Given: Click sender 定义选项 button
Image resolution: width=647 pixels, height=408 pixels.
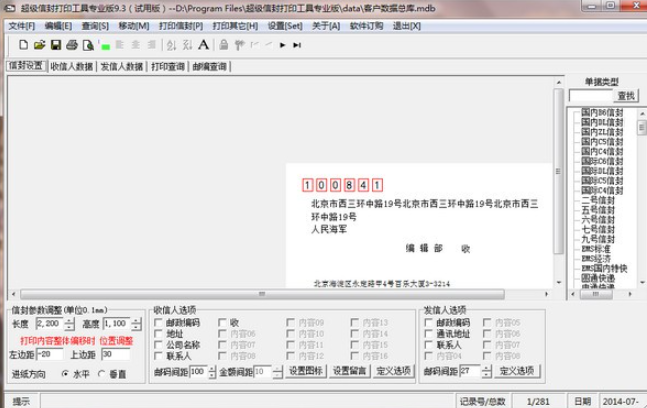Looking at the screenshot, I should point(517,371).
